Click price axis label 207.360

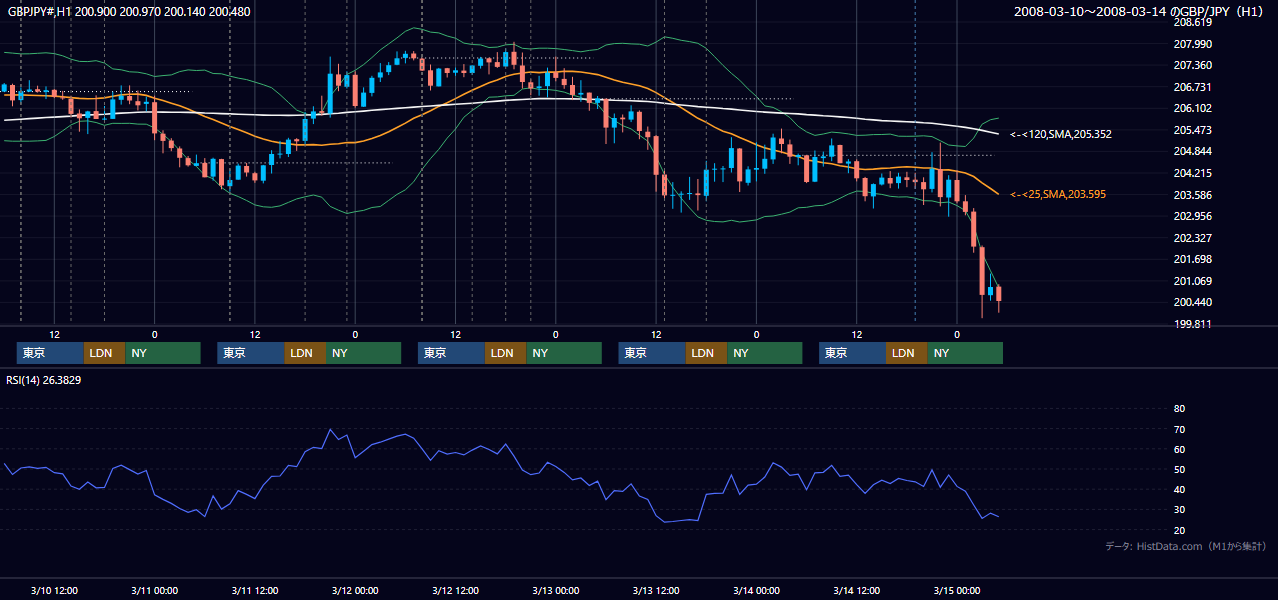pyautogui.click(x=1192, y=66)
